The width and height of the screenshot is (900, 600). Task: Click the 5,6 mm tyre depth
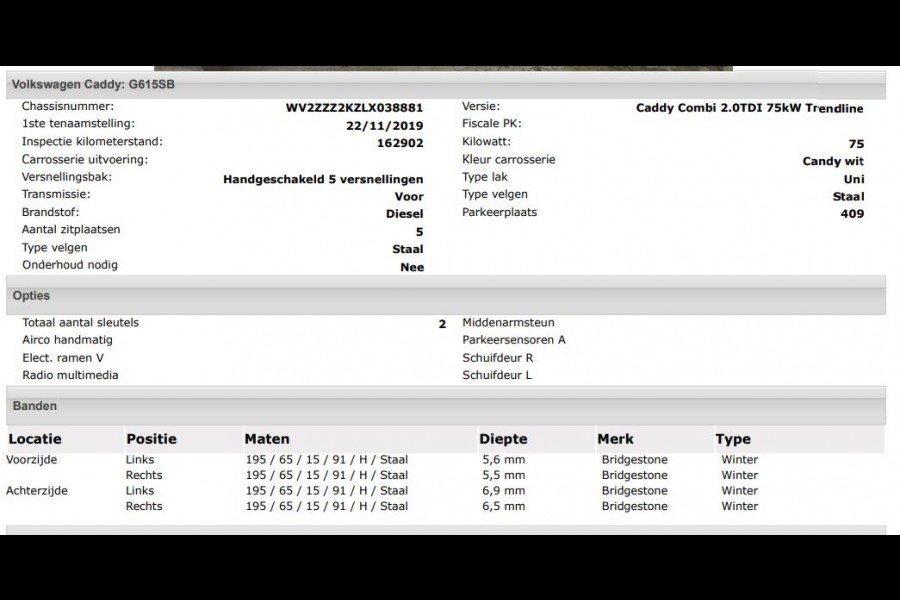503,460
